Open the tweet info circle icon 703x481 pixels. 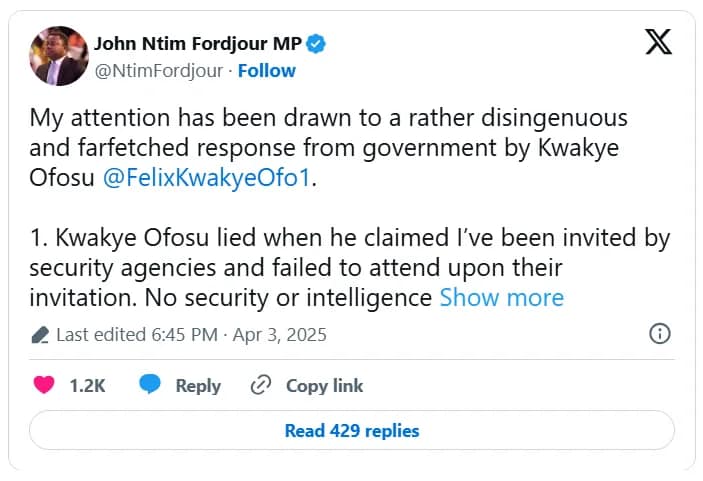[660, 334]
